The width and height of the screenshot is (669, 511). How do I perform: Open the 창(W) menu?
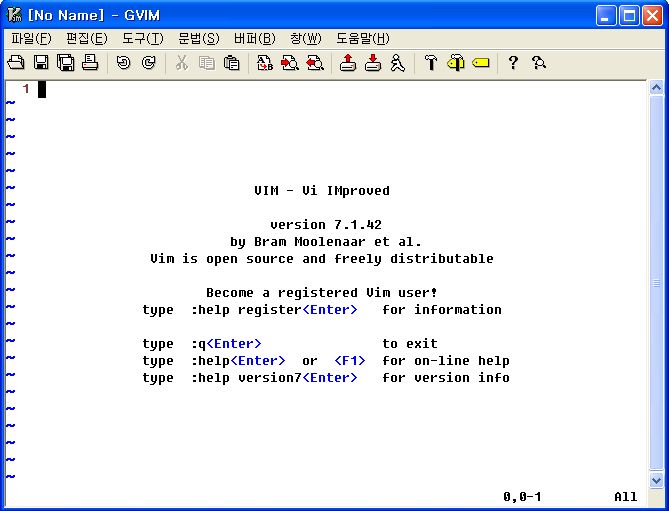[x=306, y=39]
